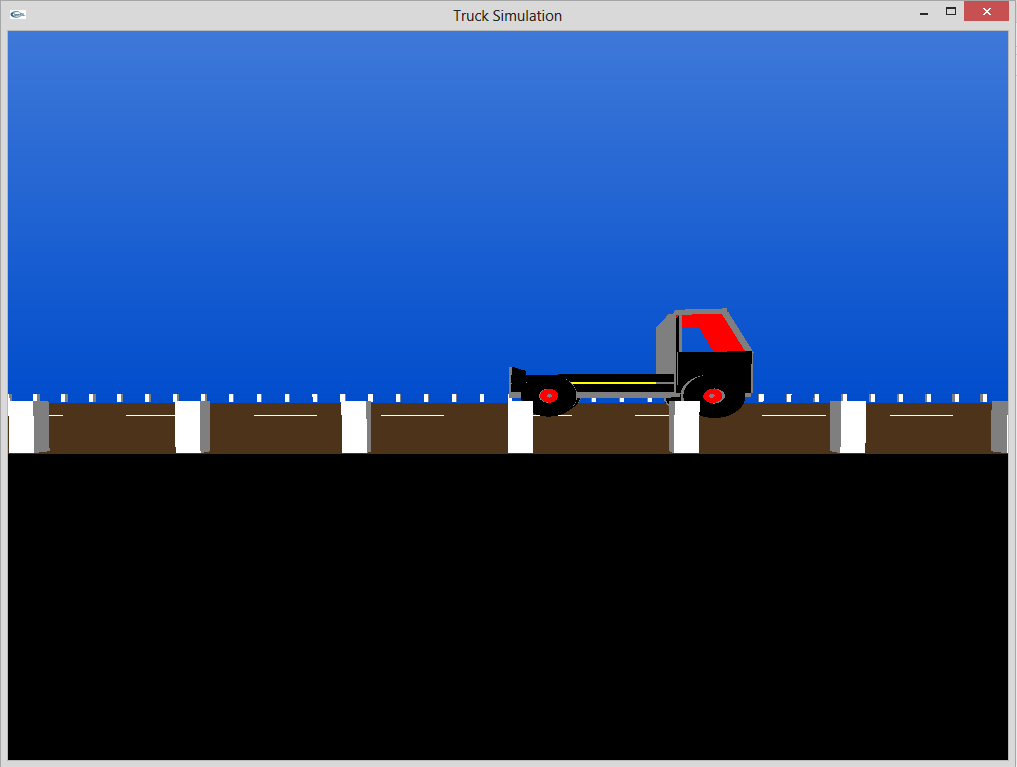Click the truck's front wheel red hub

(x=713, y=395)
